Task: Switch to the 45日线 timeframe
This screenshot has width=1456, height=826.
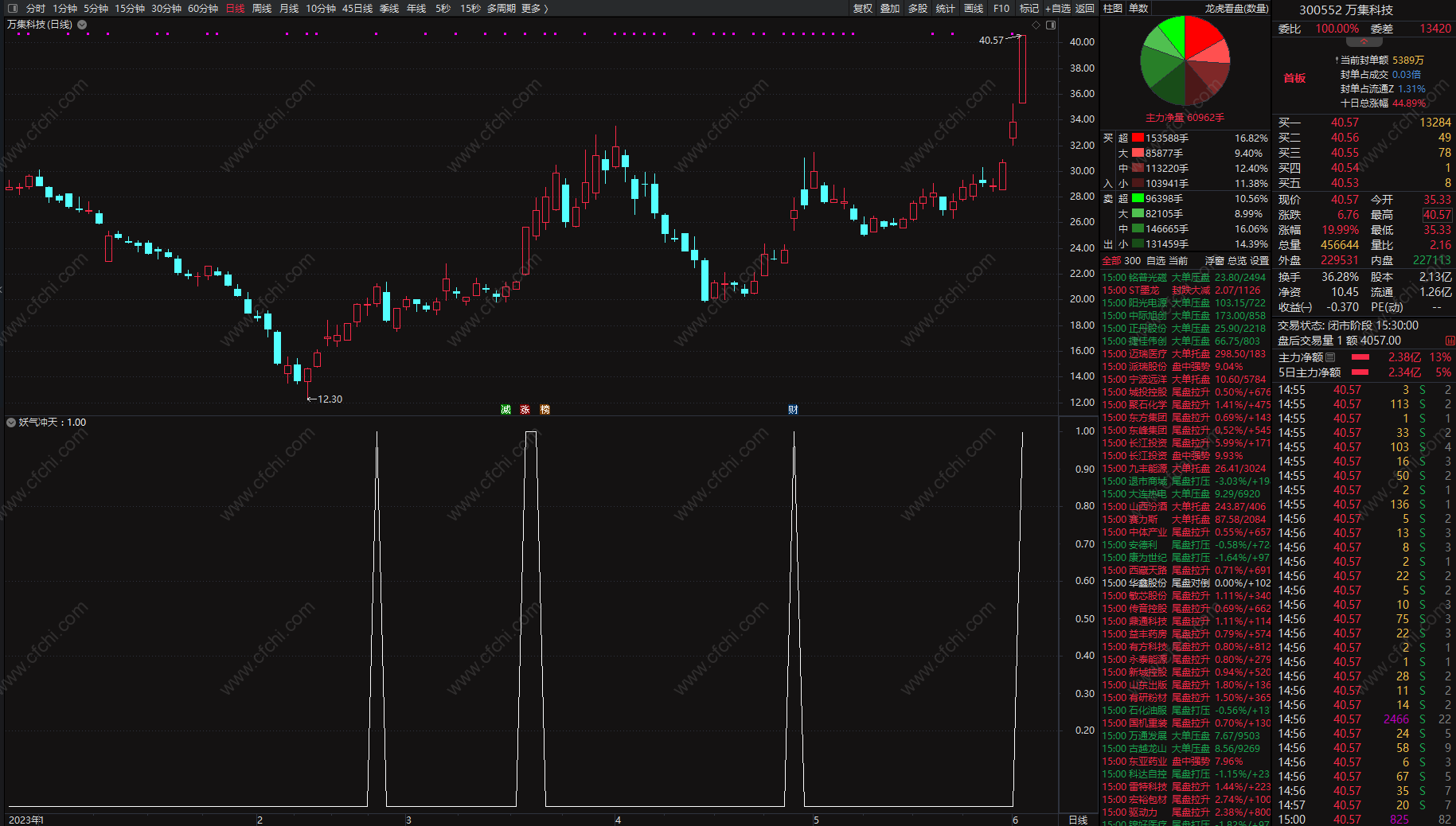Action: tap(357, 8)
